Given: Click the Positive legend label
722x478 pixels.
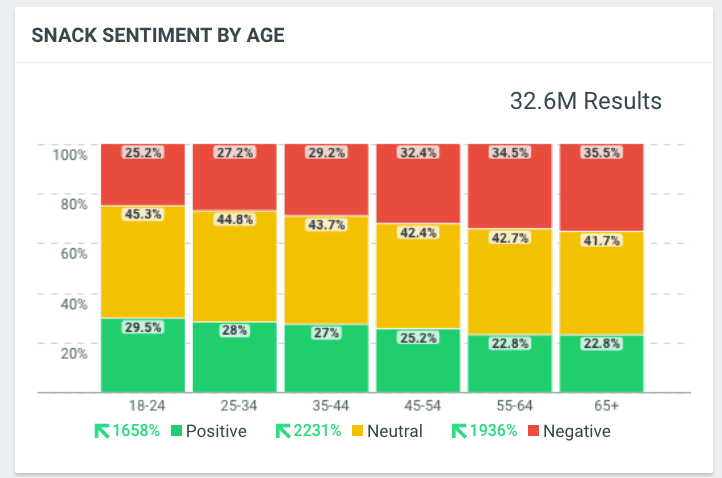Looking at the screenshot, I should tap(217, 432).
